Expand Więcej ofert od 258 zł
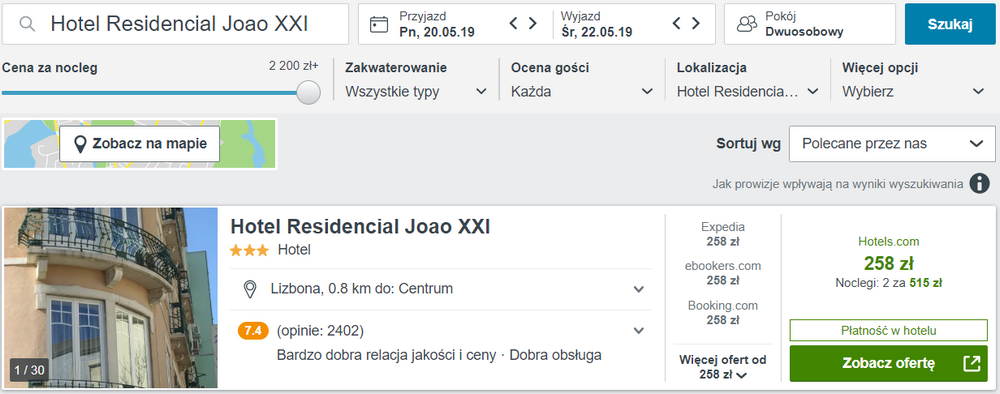Viewport: 1000px width, 394px height. 723,367
